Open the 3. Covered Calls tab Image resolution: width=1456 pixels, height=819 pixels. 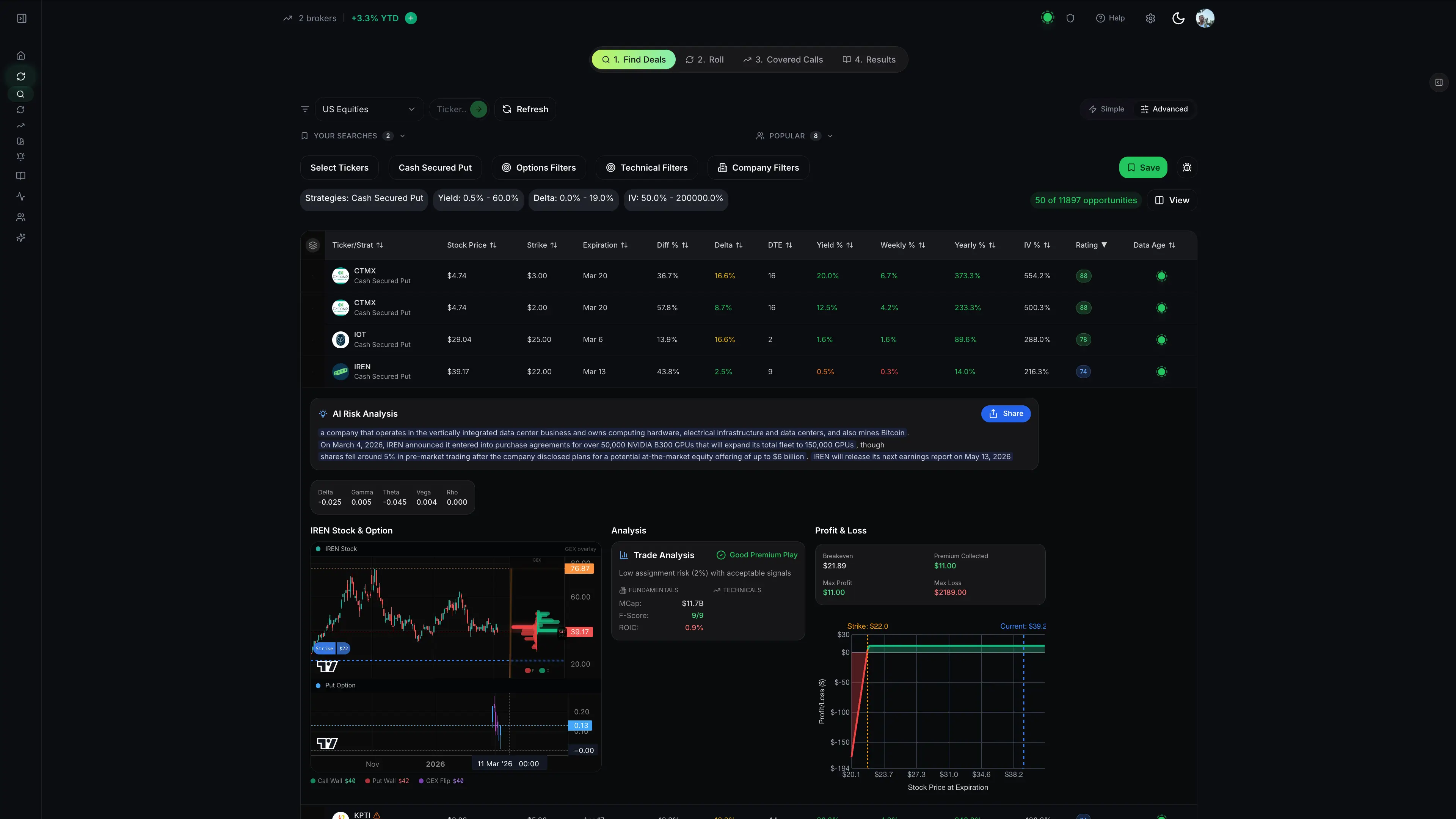(x=783, y=60)
